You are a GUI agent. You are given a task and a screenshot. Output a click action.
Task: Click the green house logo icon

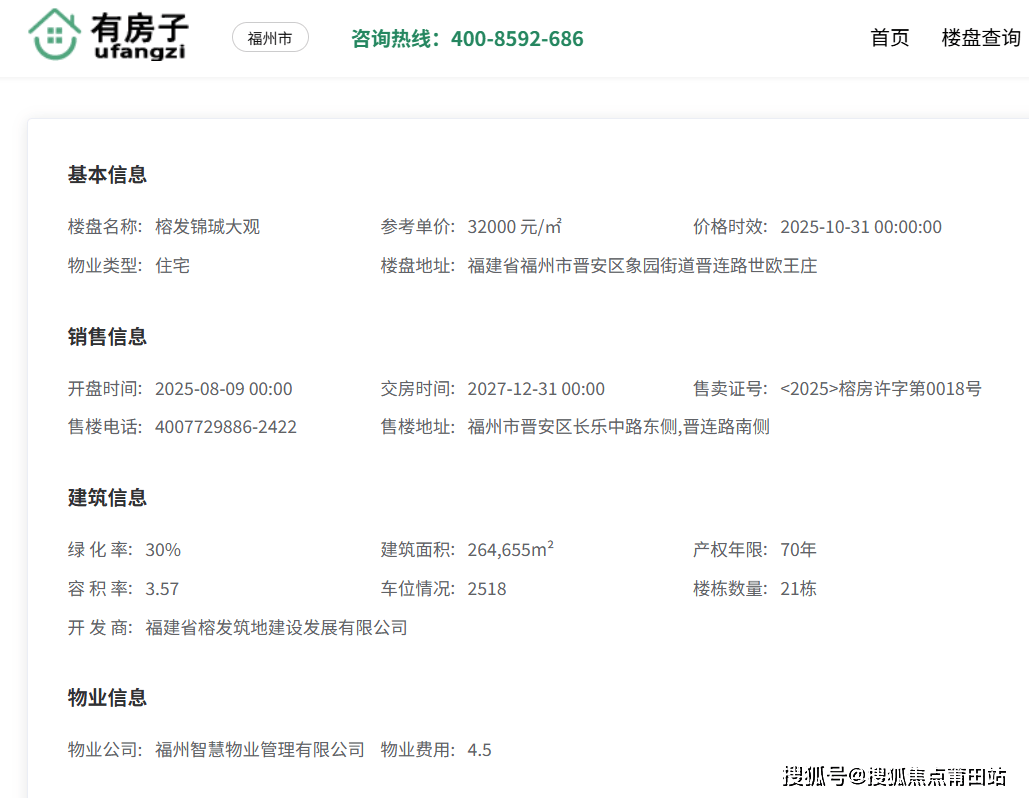coord(54,35)
